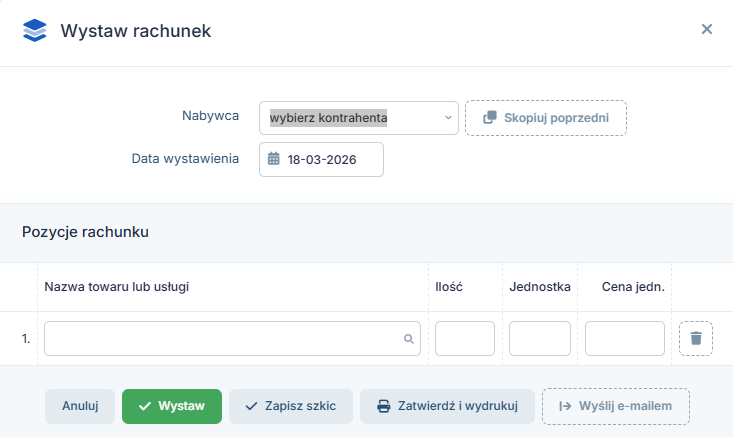This screenshot has width=733, height=437.
Task: Focus the product or service name field
Action: (224, 338)
